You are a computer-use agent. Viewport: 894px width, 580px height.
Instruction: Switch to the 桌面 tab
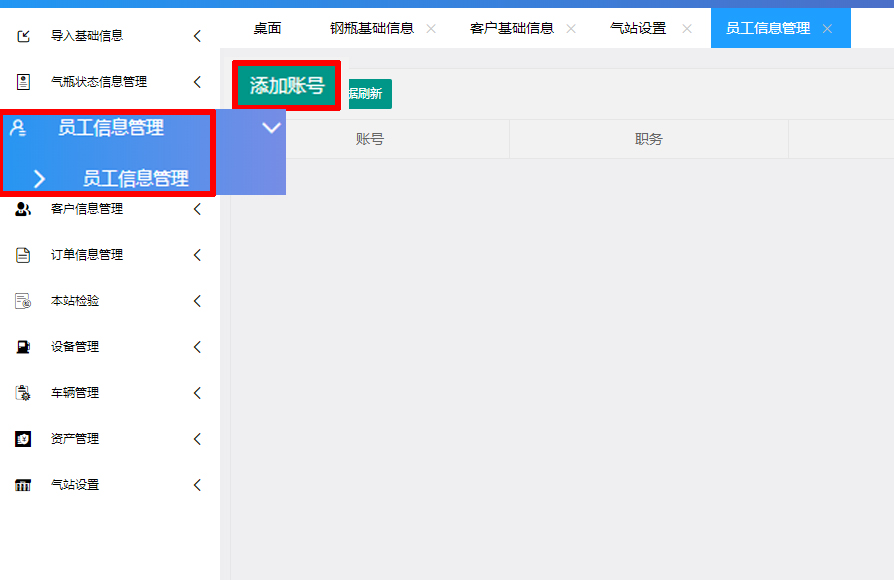pyautogui.click(x=267, y=28)
